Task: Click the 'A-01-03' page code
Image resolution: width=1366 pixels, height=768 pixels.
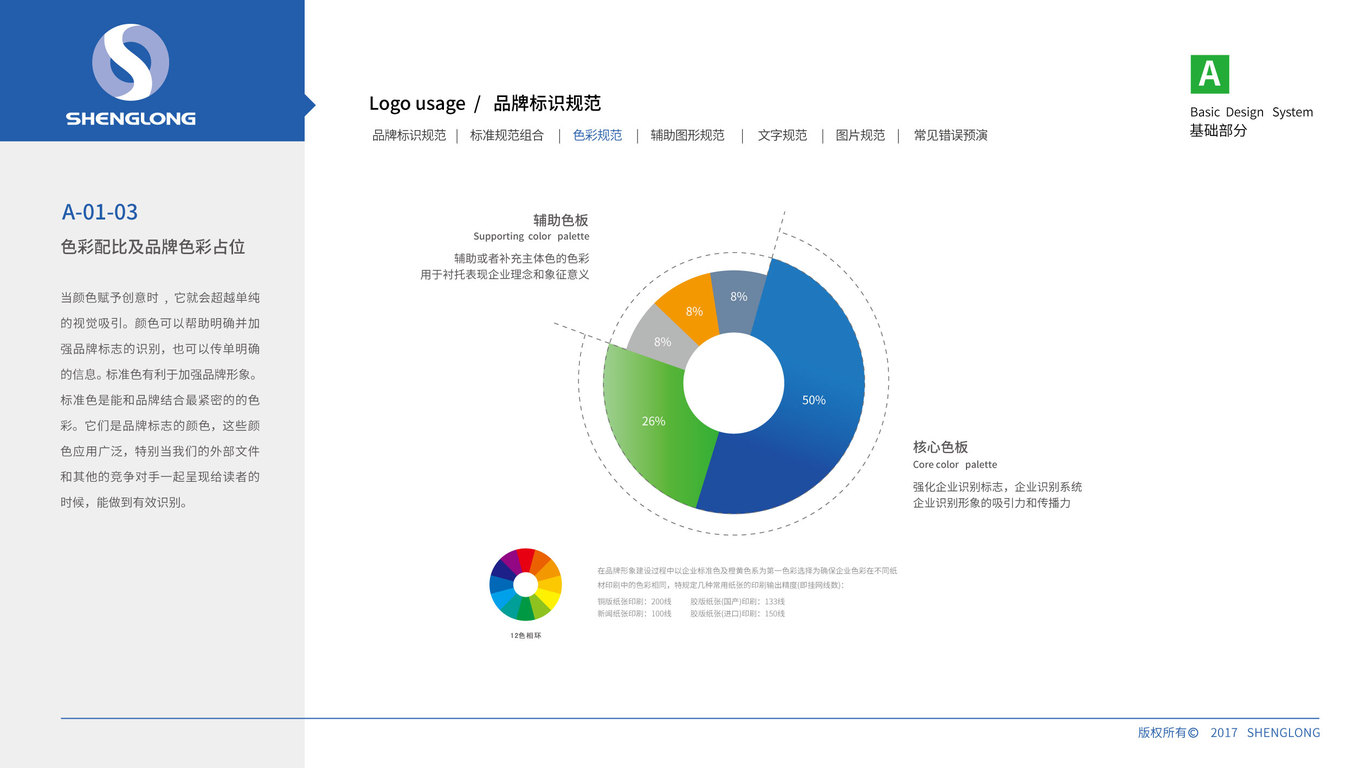Action: (100, 212)
